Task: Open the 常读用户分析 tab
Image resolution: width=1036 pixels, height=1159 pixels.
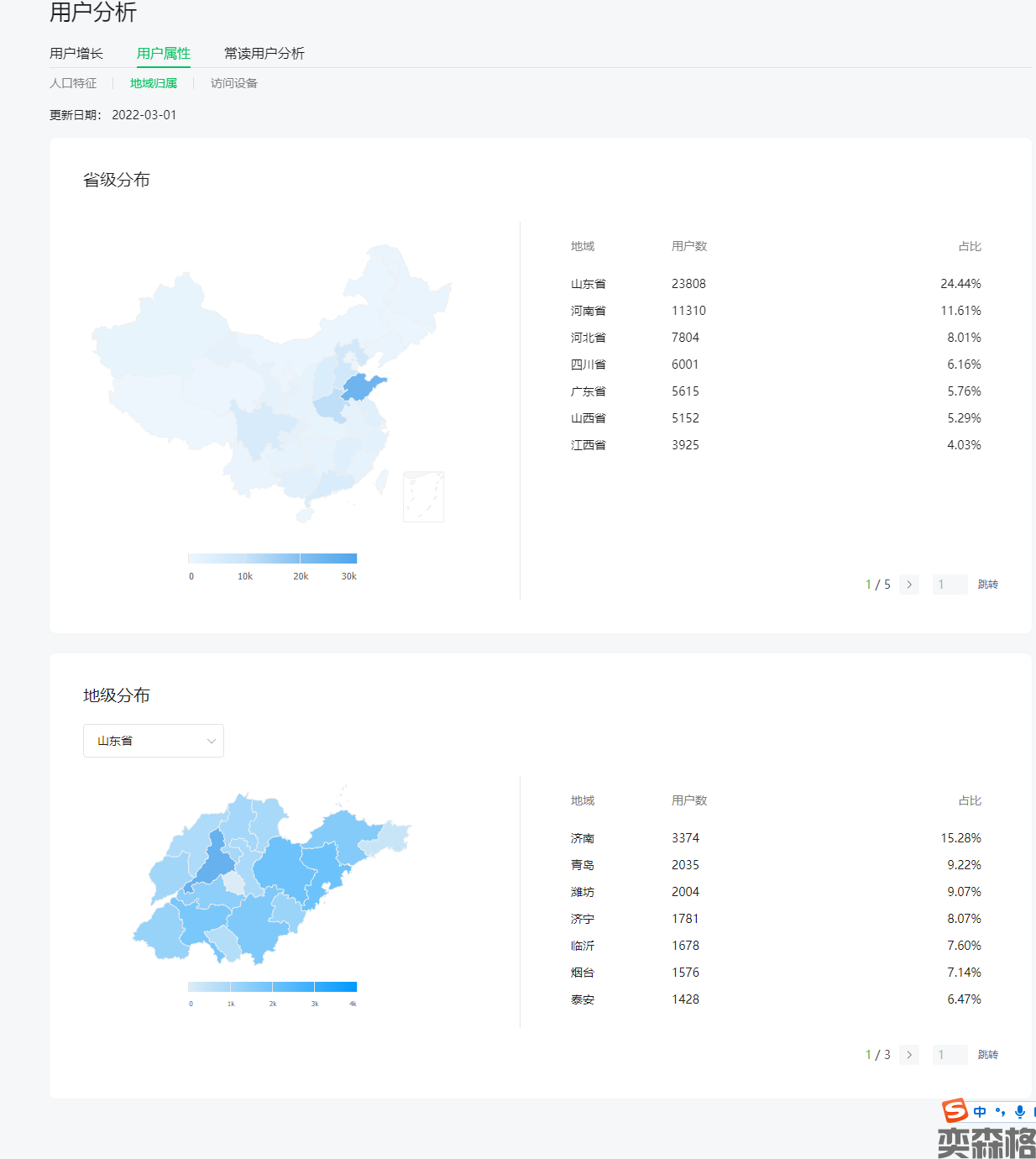Action: [x=264, y=54]
